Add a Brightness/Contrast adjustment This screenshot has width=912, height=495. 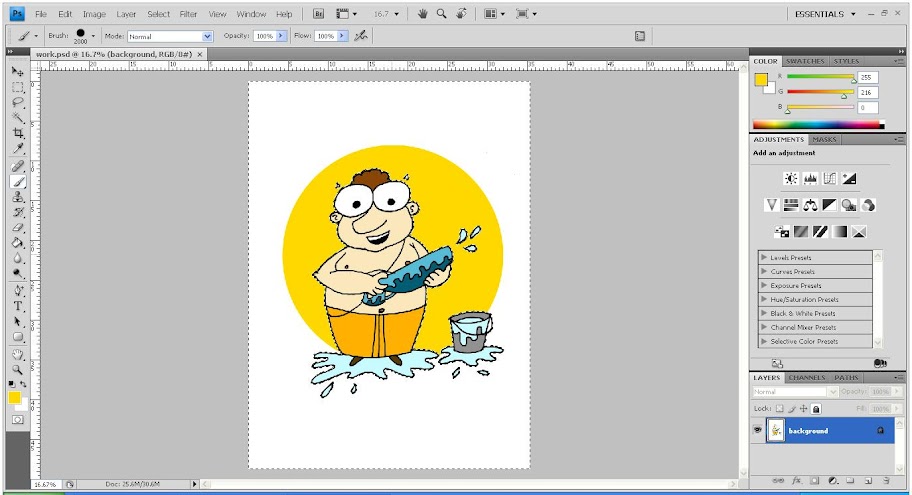click(x=791, y=179)
